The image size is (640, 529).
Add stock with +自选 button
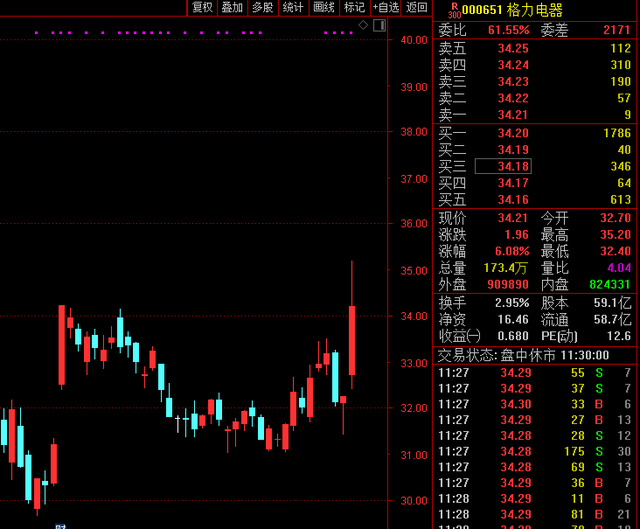click(386, 7)
